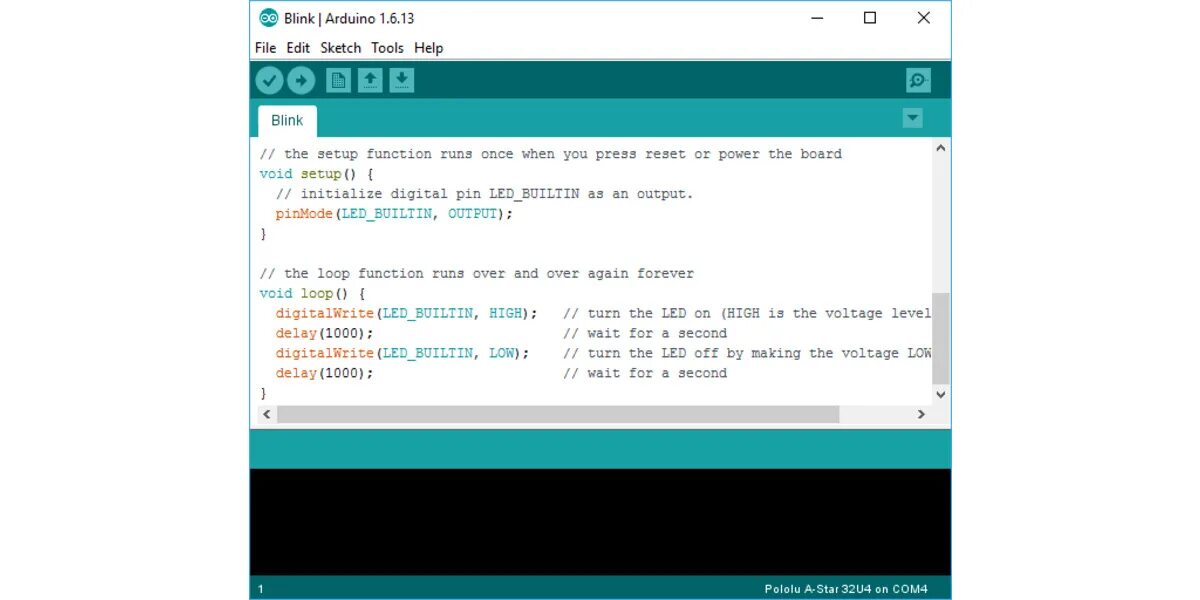The width and height of the screenshot is (1200, 600).
Task: Open the Help menu
Action: [x=428, y=48]
